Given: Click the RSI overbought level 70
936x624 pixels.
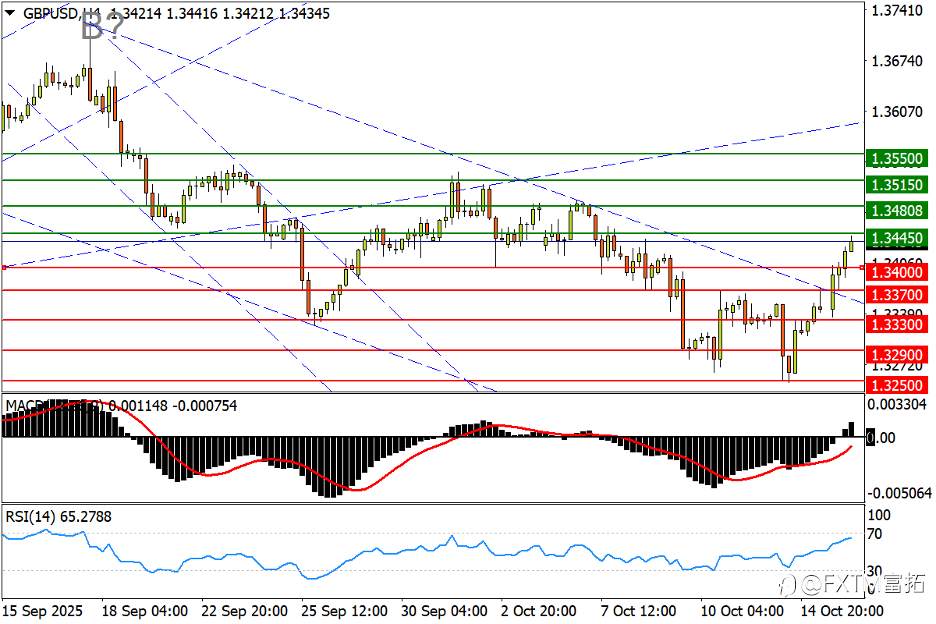Looking at the screenshot, I should [x=875, y=534].
